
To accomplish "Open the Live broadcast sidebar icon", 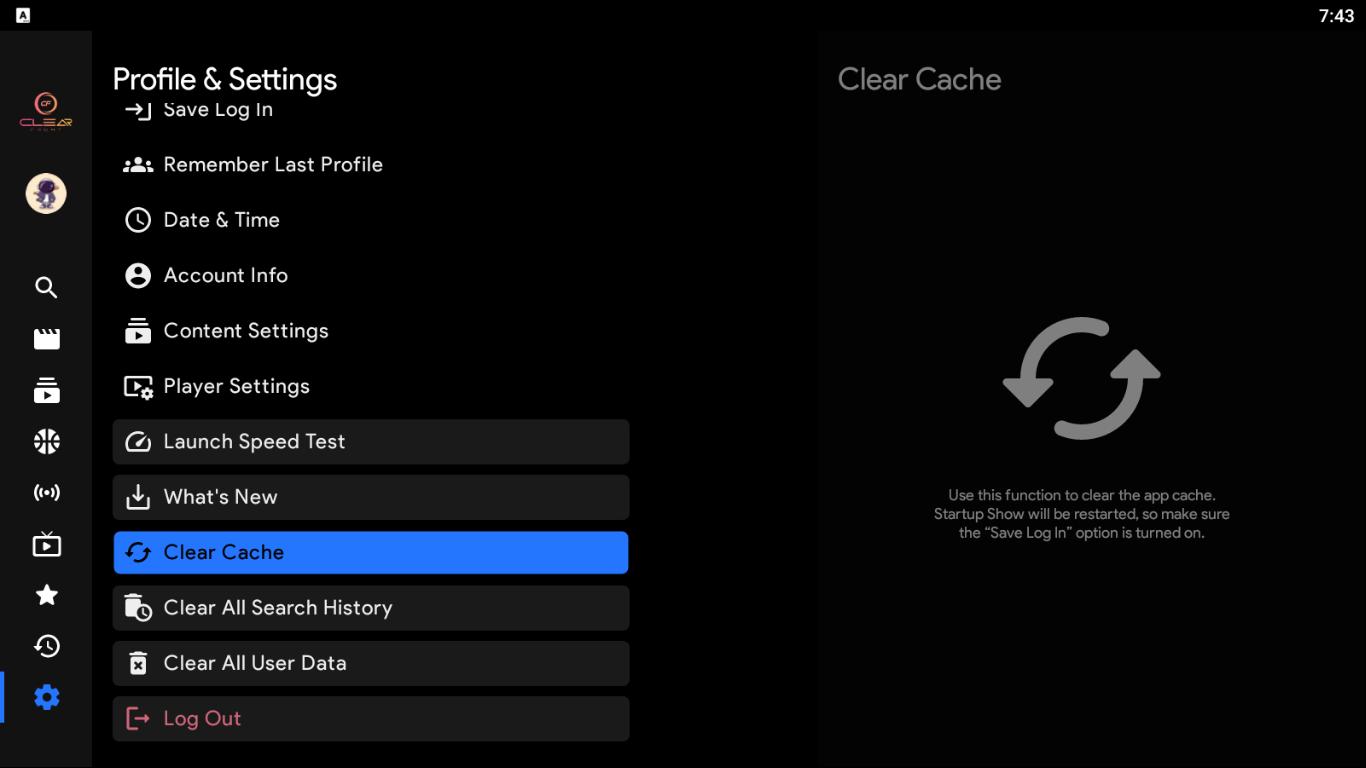I will 46,493.
